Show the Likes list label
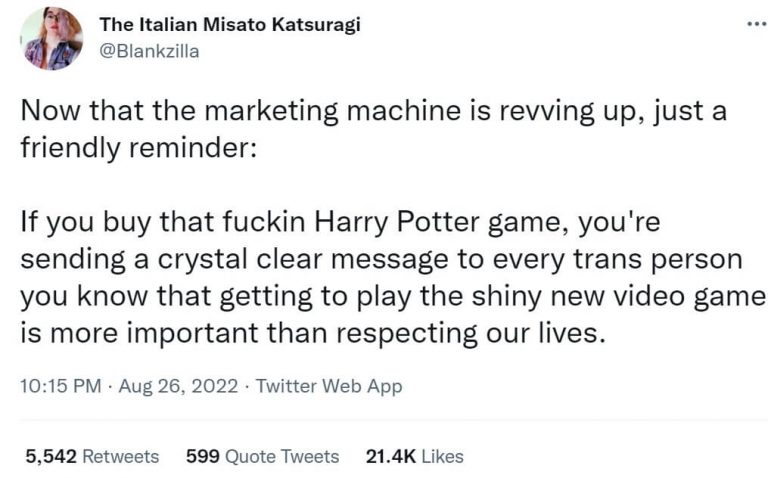 (x=443, y=456)
